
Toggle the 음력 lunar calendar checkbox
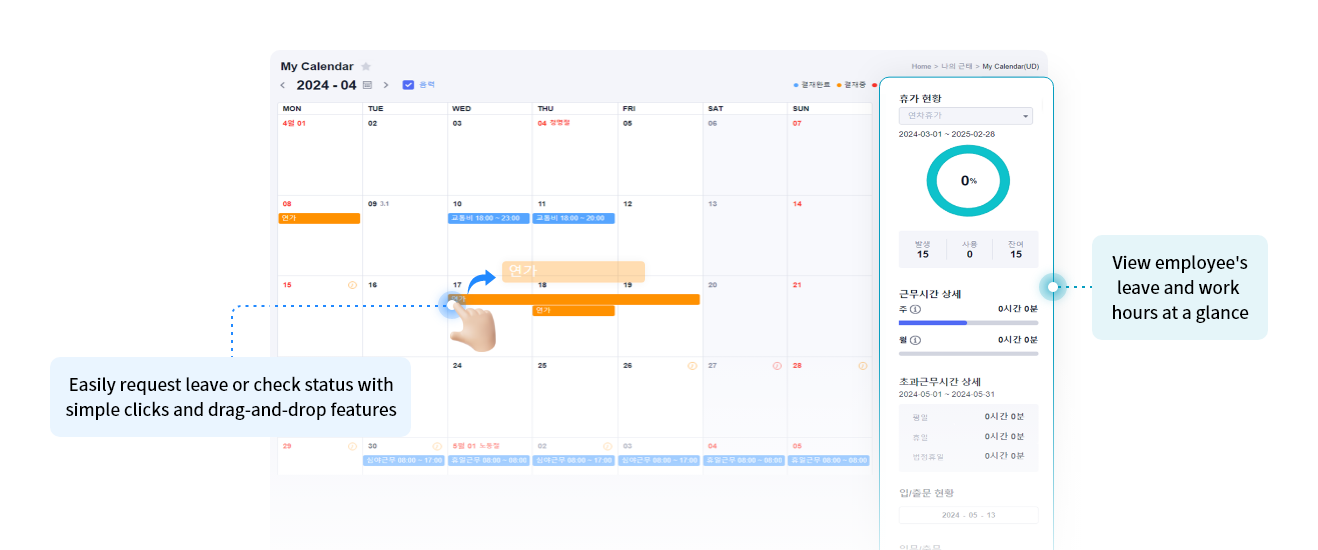(408, 85)
